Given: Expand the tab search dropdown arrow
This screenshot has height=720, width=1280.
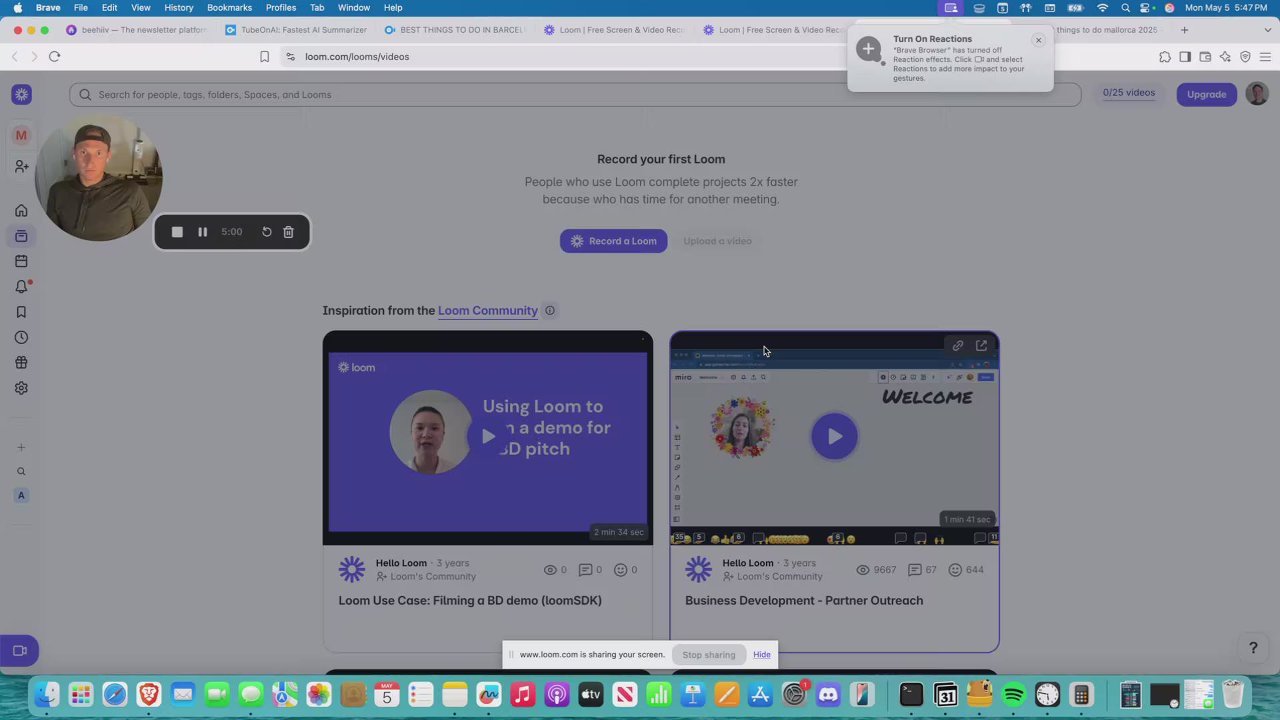Looking at the screenshot, I should click(x=1266, y=30).
